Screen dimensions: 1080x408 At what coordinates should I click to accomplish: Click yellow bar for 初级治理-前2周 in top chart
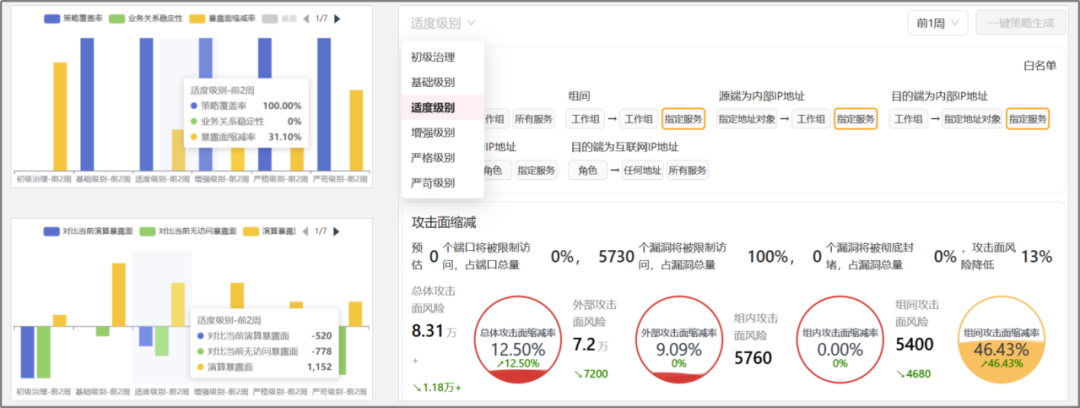(x=60, y=116)
